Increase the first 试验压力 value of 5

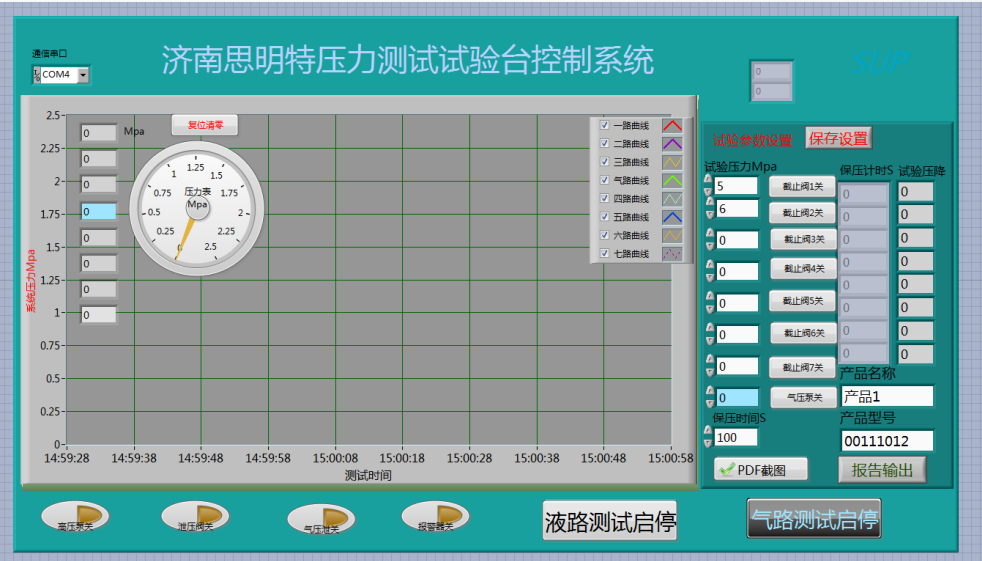pyautogui.click(x=709, y=180)
